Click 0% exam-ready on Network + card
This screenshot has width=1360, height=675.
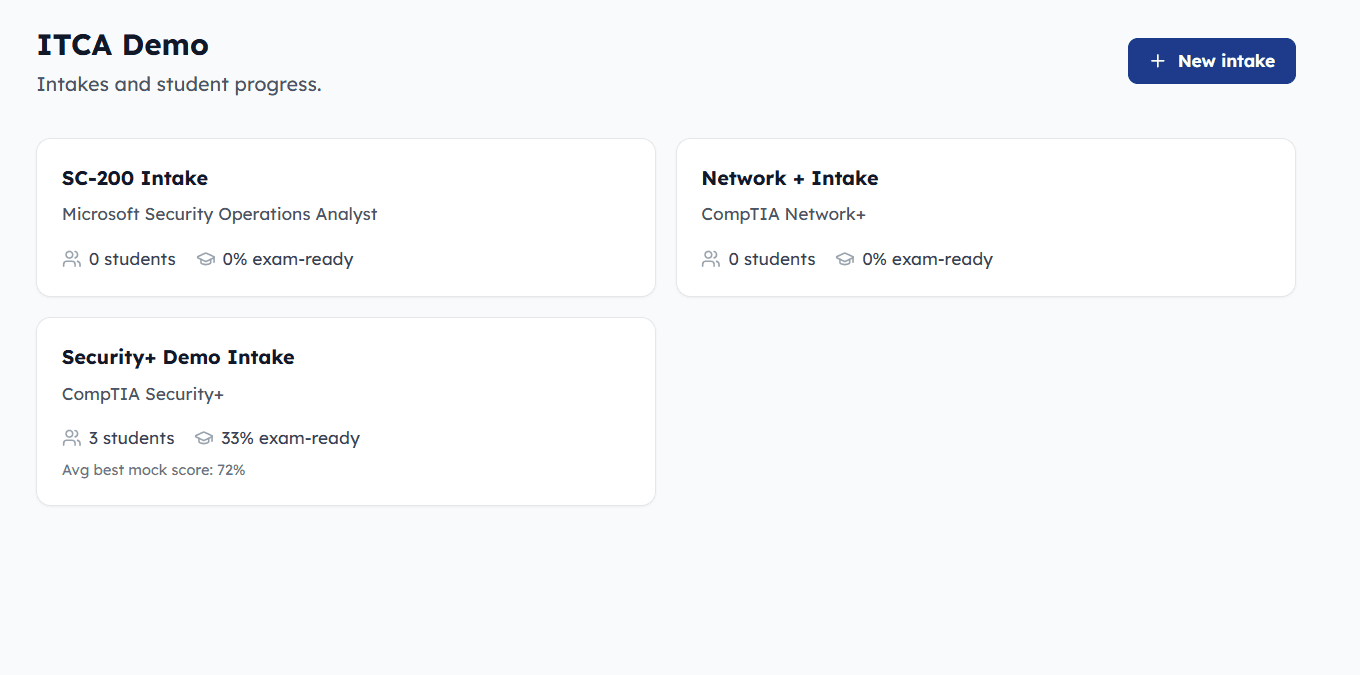(927, 259)
